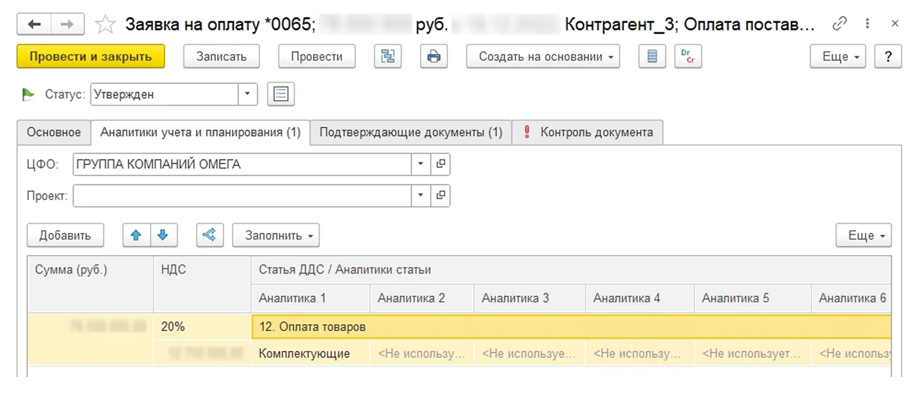Screen dimensions: 914x397
Task: Open status history list icon
Action: 281,94
